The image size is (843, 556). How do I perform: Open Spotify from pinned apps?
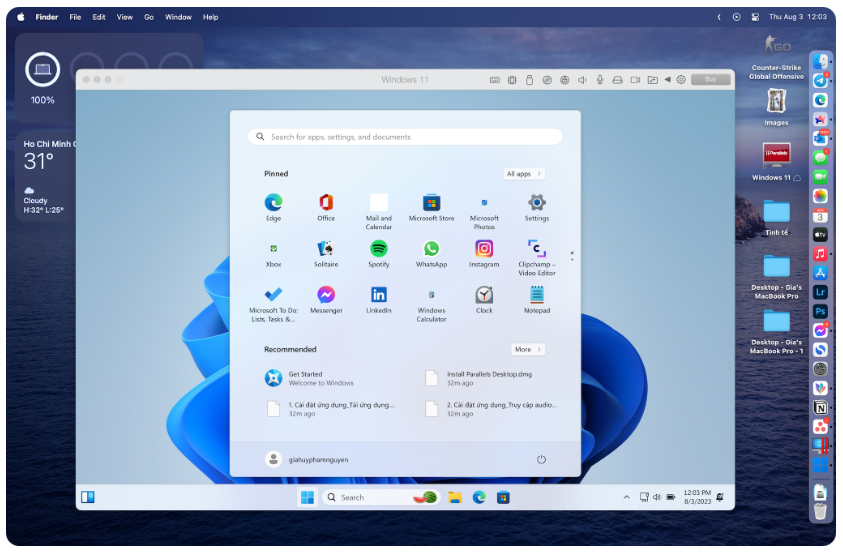[x=379, y=249]
